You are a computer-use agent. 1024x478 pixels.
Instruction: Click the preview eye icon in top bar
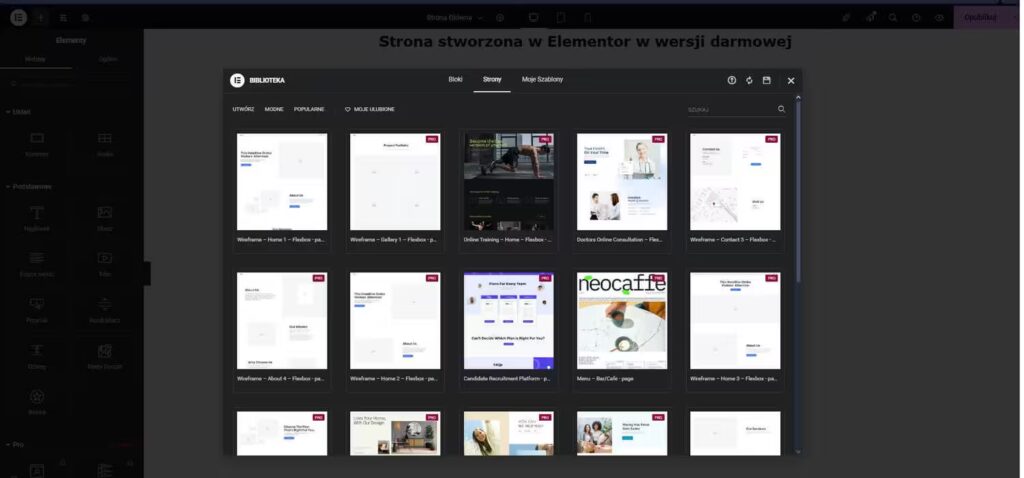[x=939, y=18]
